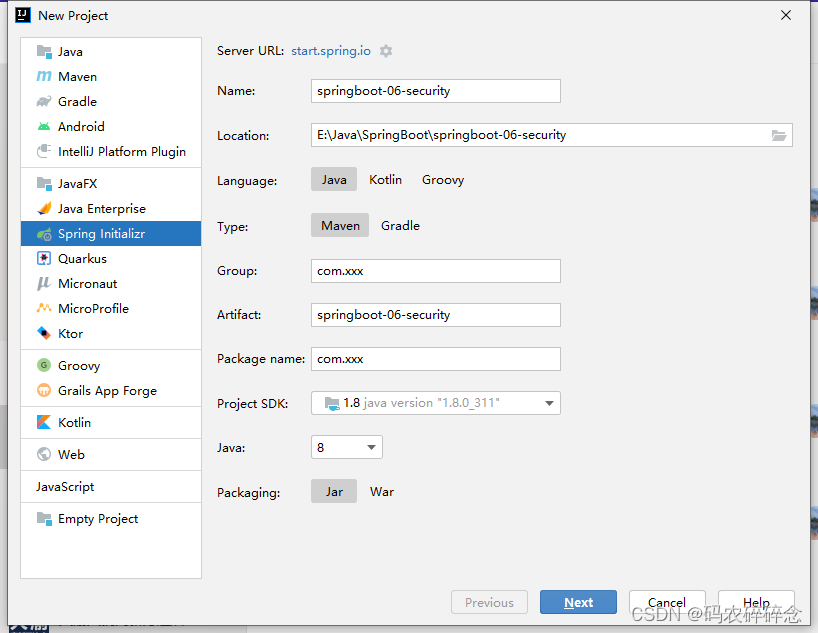Image resolution: width=818 pixels, height=633 pixels.
Task: Select Java Enterprise in the list
Action: coord(111,209)
